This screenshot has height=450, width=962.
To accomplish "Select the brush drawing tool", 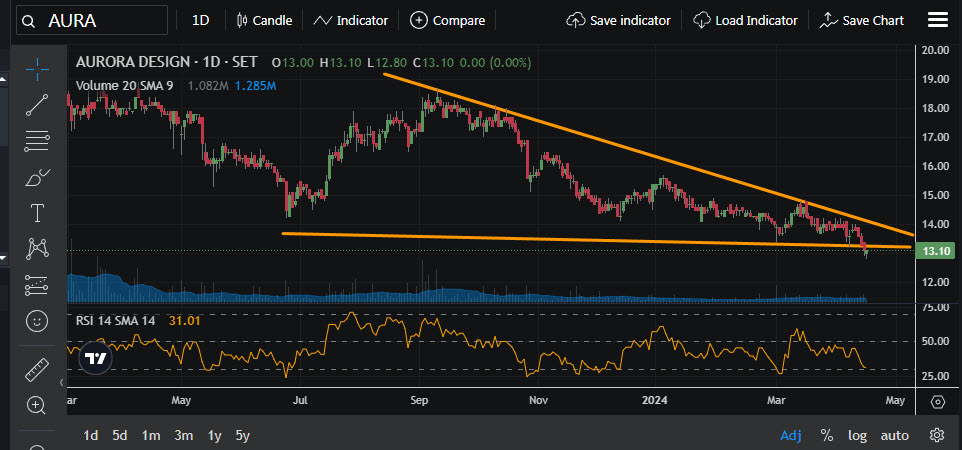I will pos(37,177).
